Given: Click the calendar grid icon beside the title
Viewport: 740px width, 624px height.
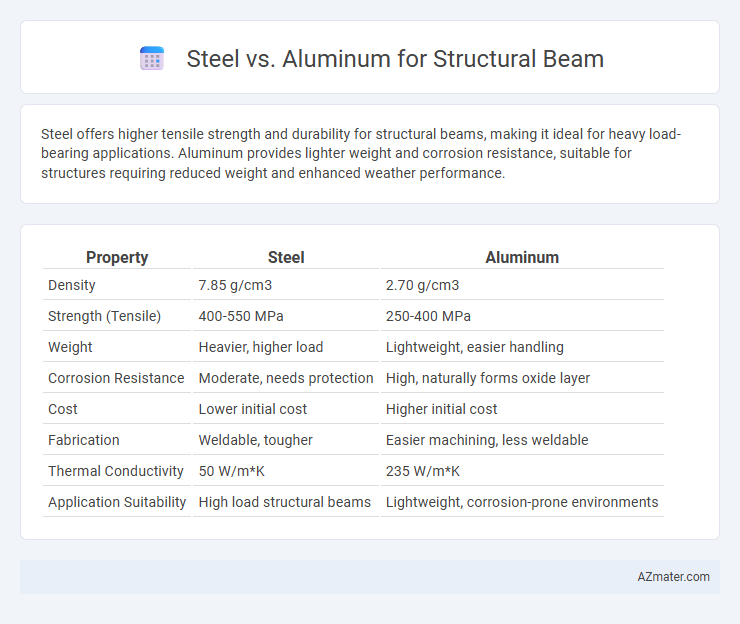Looking at the screenshot, I should tap(152, 59).
